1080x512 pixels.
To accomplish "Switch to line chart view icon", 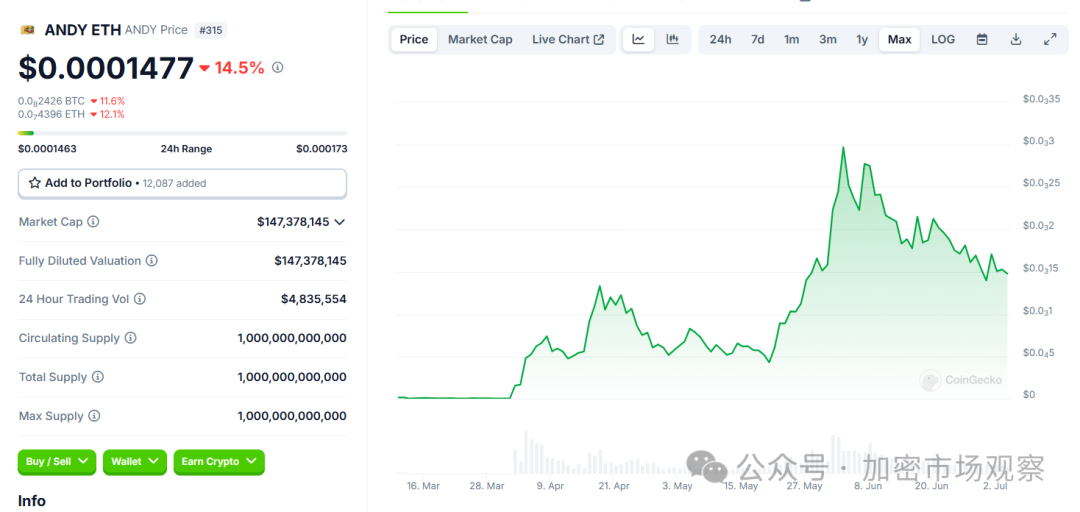I will tap(638, 39).
